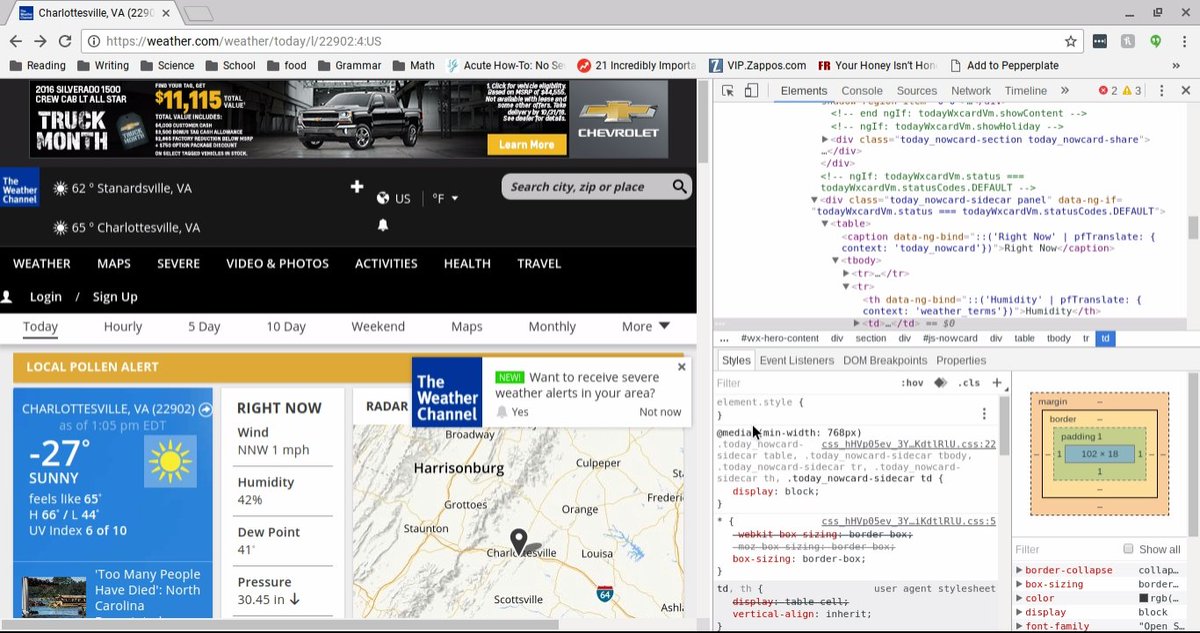Viewport: 1200px width, 633px height.
Task: Click the browser Forward arrow
Action: click(x=40, y=41)
